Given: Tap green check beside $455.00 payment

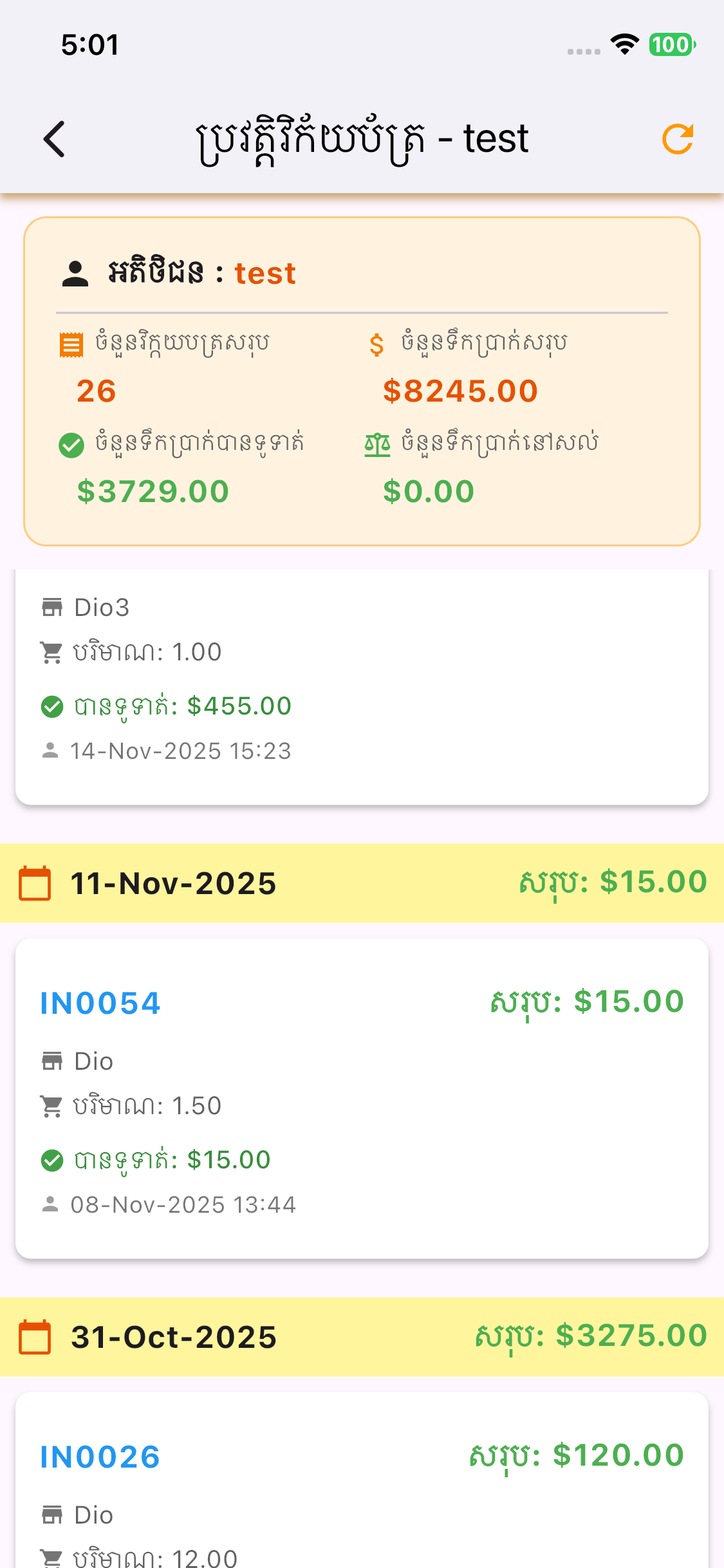Looking at the screenshot, I should (52, 707).
